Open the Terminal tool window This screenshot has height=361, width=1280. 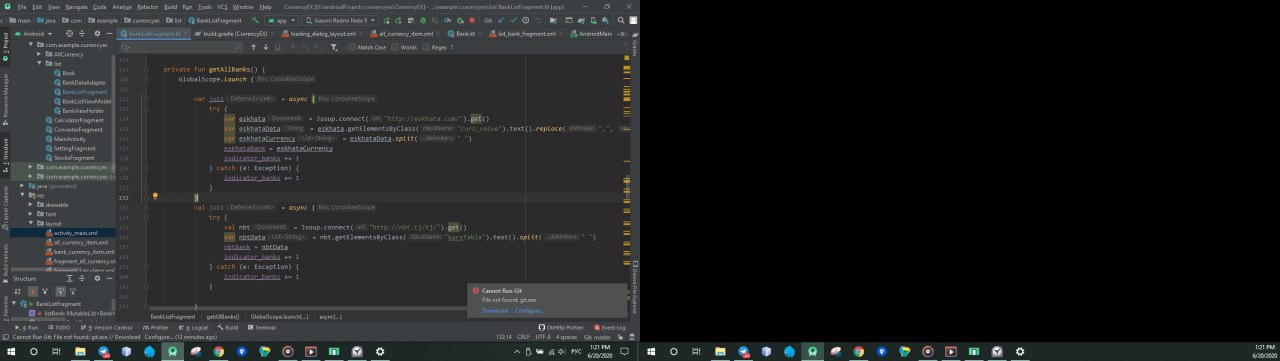tap(262, 327)
